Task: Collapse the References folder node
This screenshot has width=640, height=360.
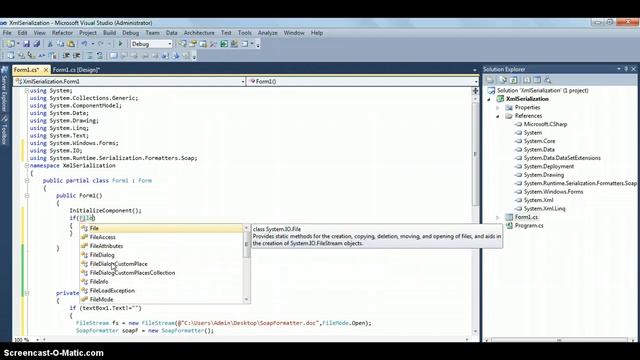Action: 498,116
